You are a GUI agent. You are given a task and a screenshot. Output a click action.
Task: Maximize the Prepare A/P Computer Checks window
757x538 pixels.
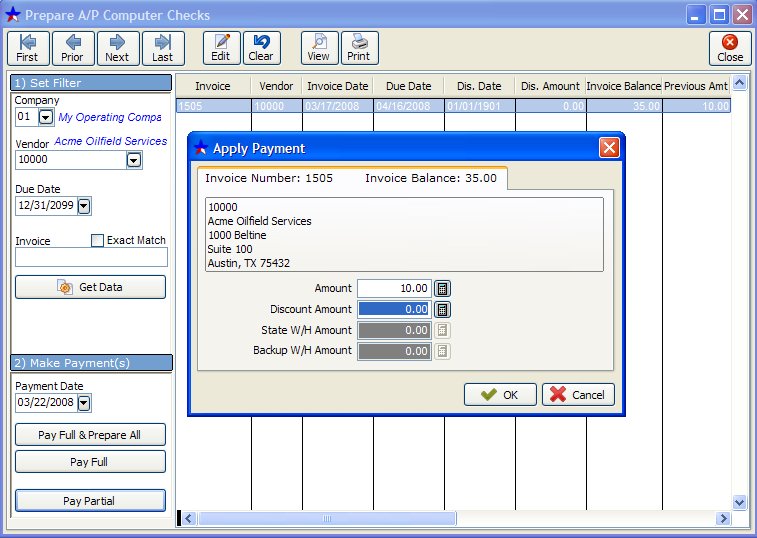pos(719,15)
